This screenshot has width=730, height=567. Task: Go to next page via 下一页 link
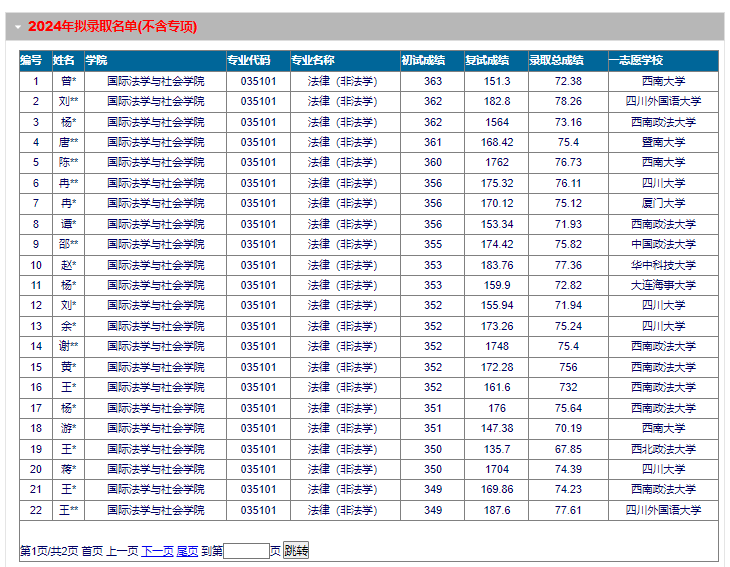[x=157, y=551]
